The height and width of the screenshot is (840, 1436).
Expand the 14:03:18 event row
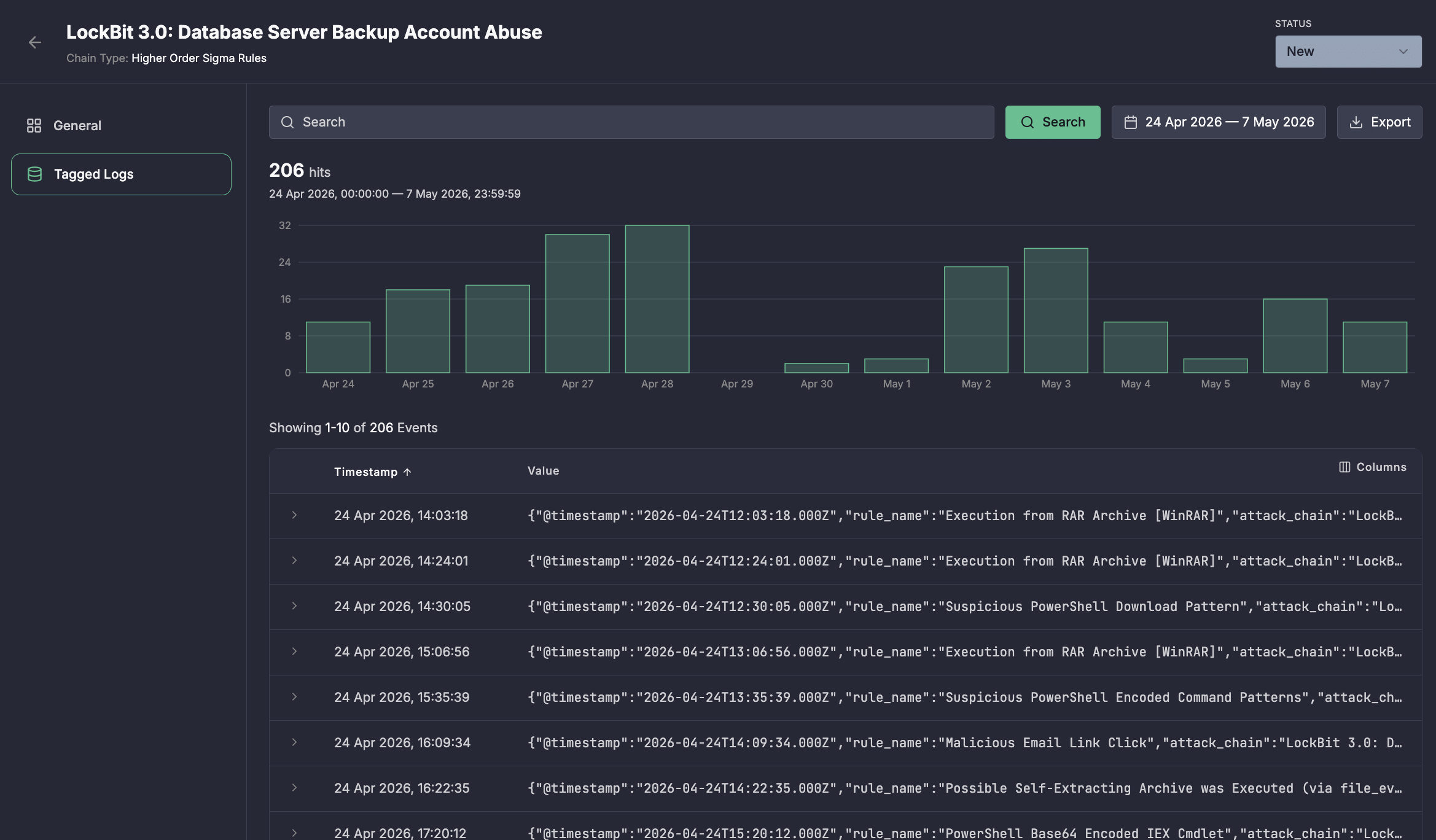pos(294,515)
